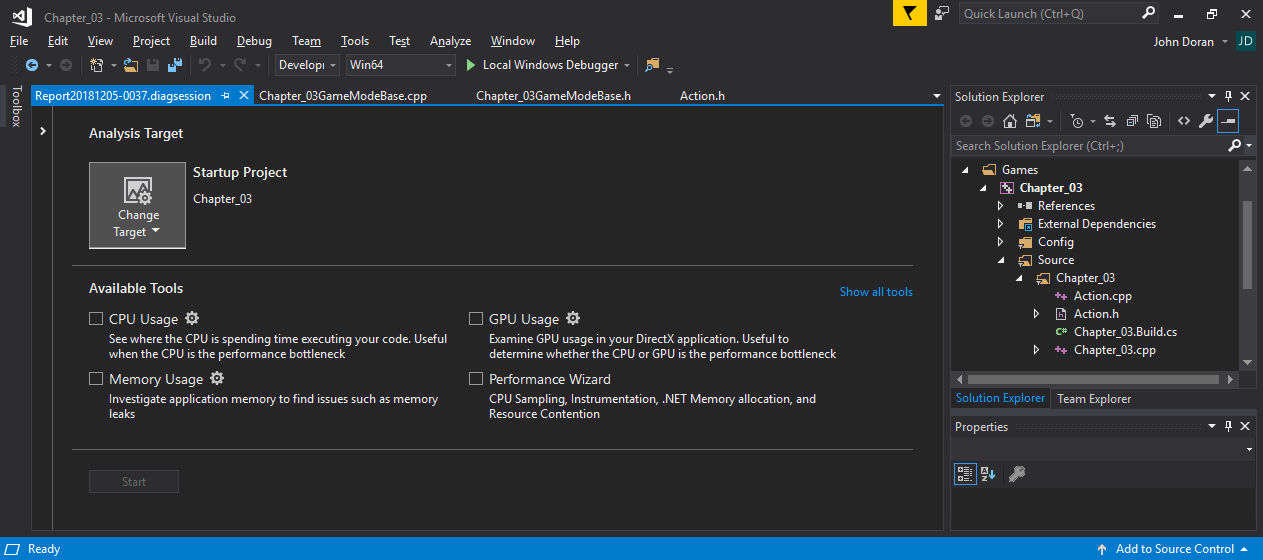
Task: Expand the References tree node
Action: pyautogui.click(x=1001, y=206)
